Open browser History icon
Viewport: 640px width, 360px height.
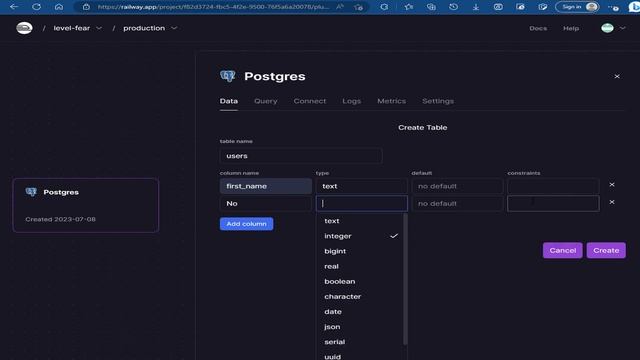(x=453, y=7)
